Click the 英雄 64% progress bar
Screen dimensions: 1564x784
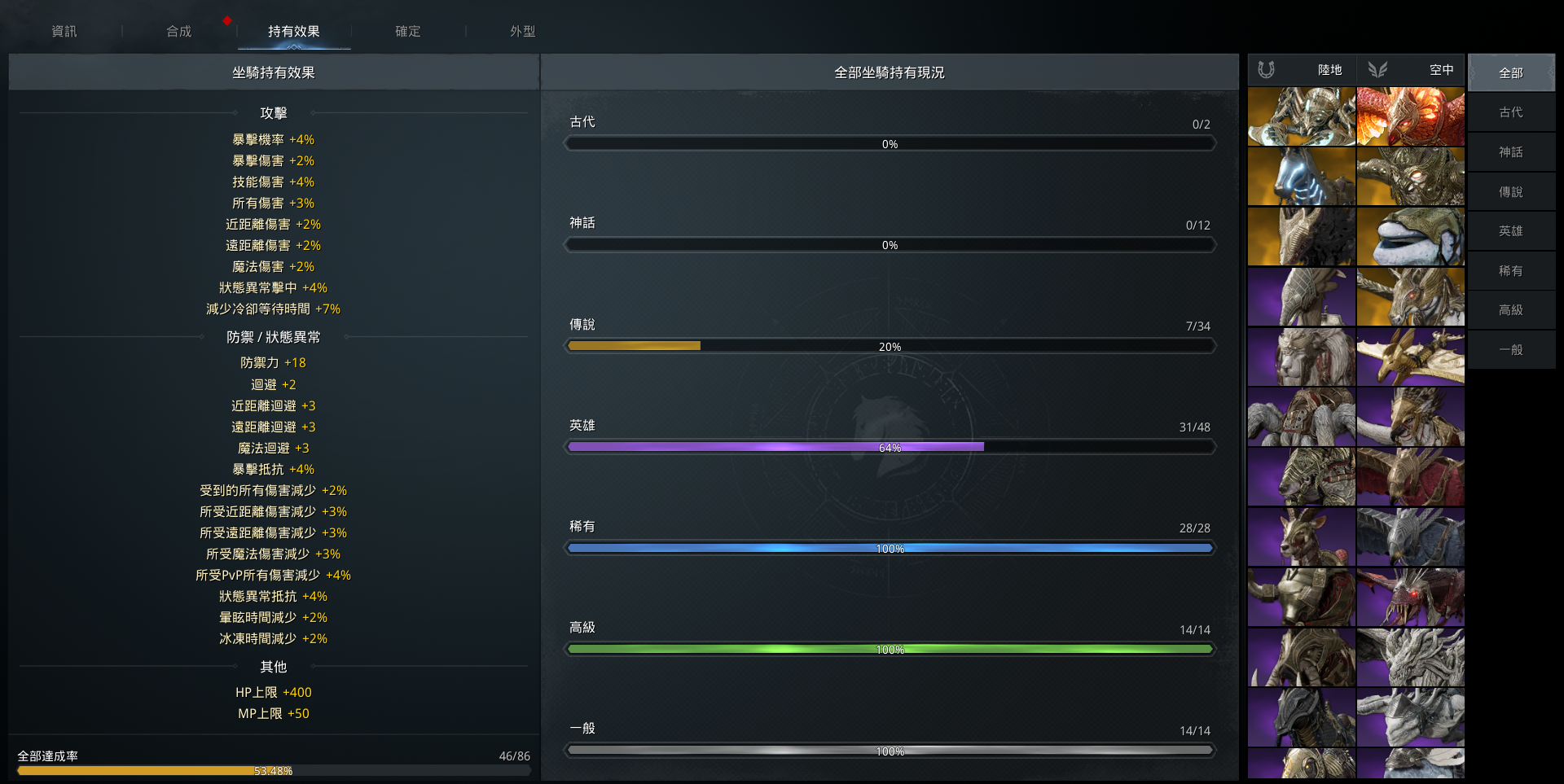tap(890, 447)
